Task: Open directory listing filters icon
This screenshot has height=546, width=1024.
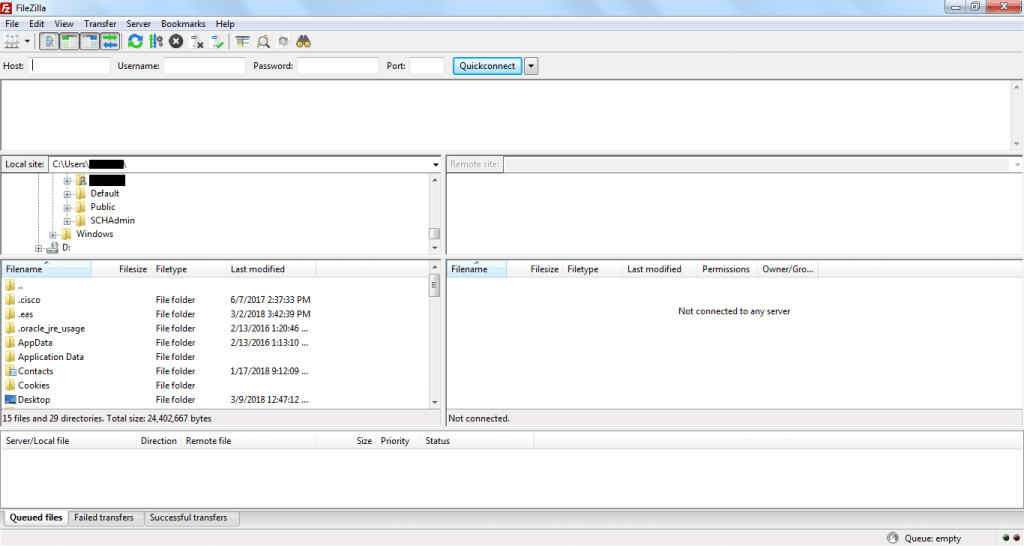Action: pyautogui.click(x=243, y=41)
